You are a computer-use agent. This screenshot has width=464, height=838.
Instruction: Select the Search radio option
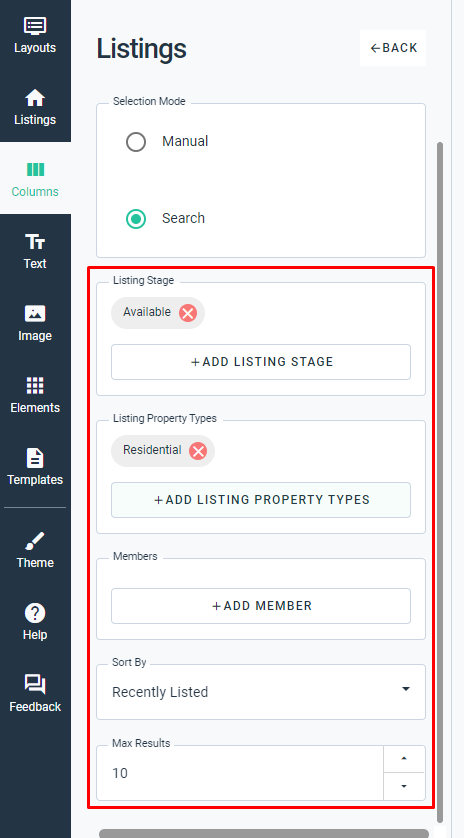click(x=136, y=219)
